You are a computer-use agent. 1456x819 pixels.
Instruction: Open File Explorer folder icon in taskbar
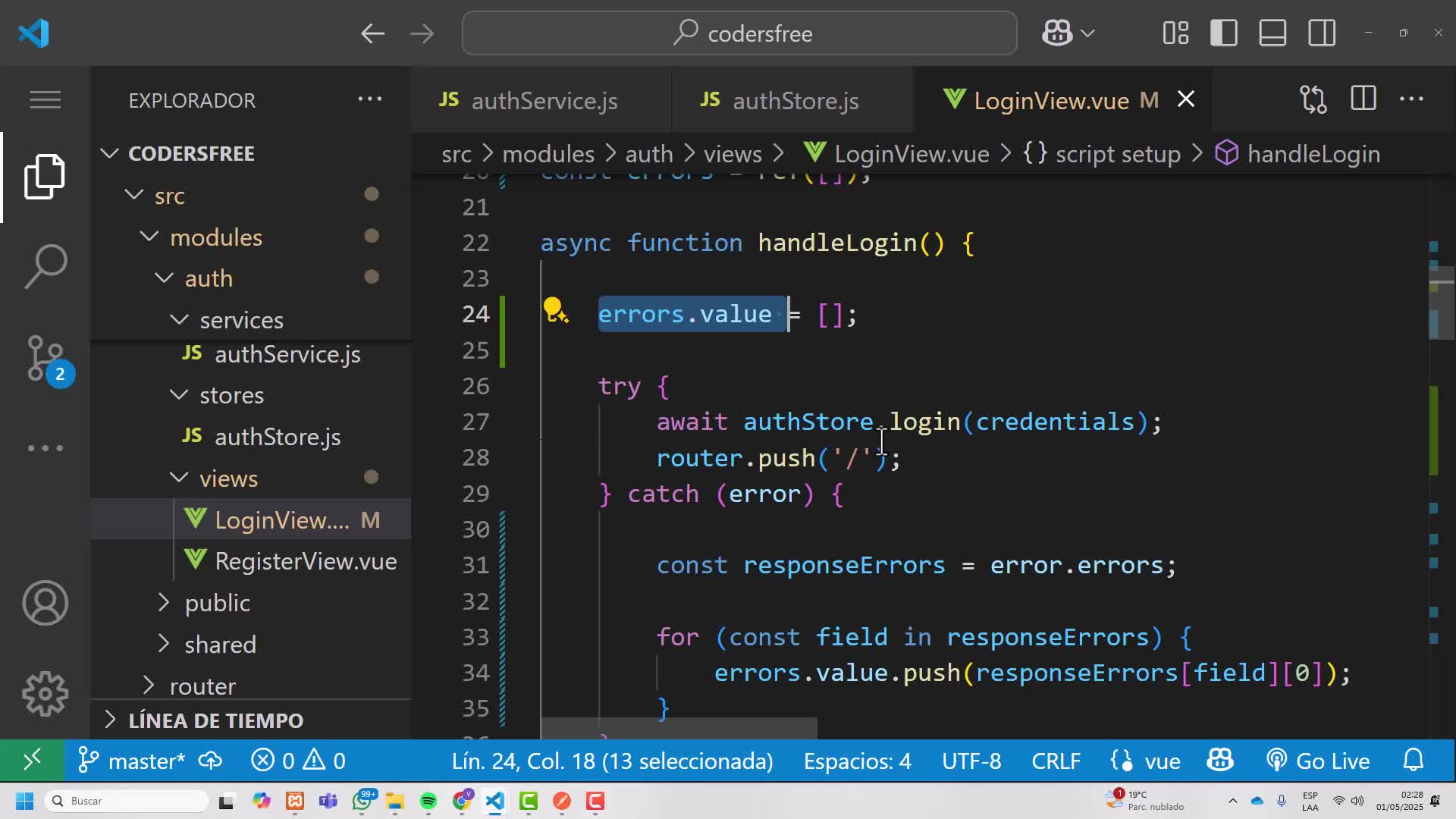(x=395, y=801)
